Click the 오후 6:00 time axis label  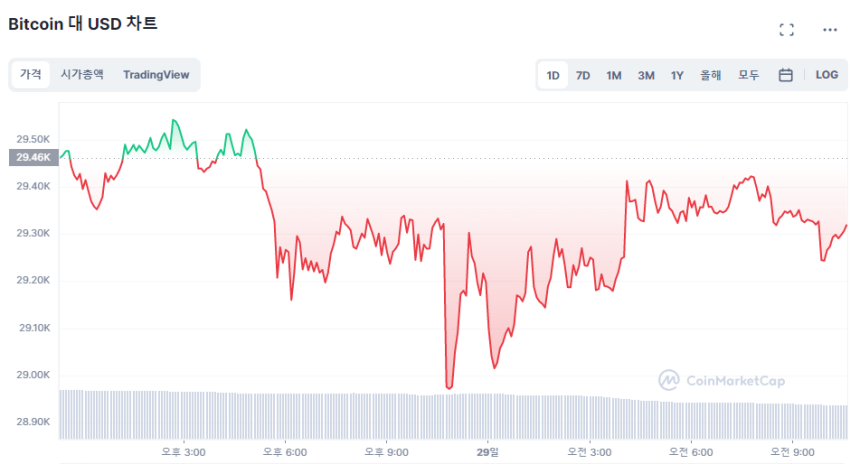click(286, 452)
